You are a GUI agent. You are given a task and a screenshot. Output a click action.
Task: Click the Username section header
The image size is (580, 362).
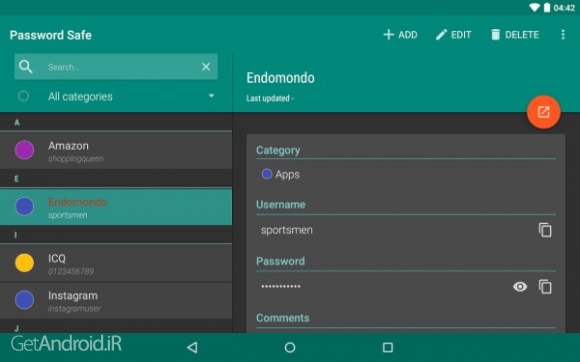point(281,204)
